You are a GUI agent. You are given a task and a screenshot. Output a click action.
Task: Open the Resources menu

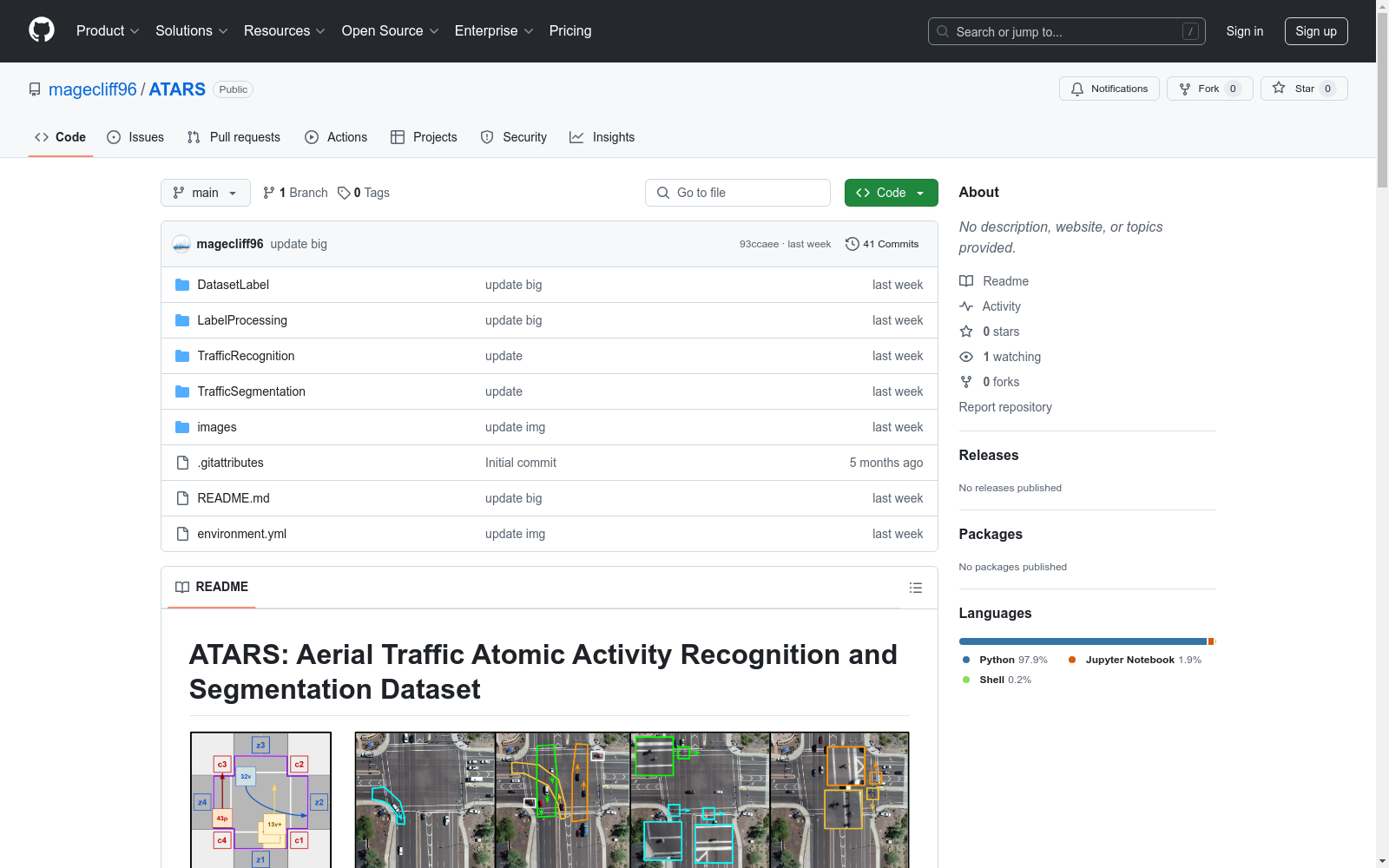coord(284,31)
